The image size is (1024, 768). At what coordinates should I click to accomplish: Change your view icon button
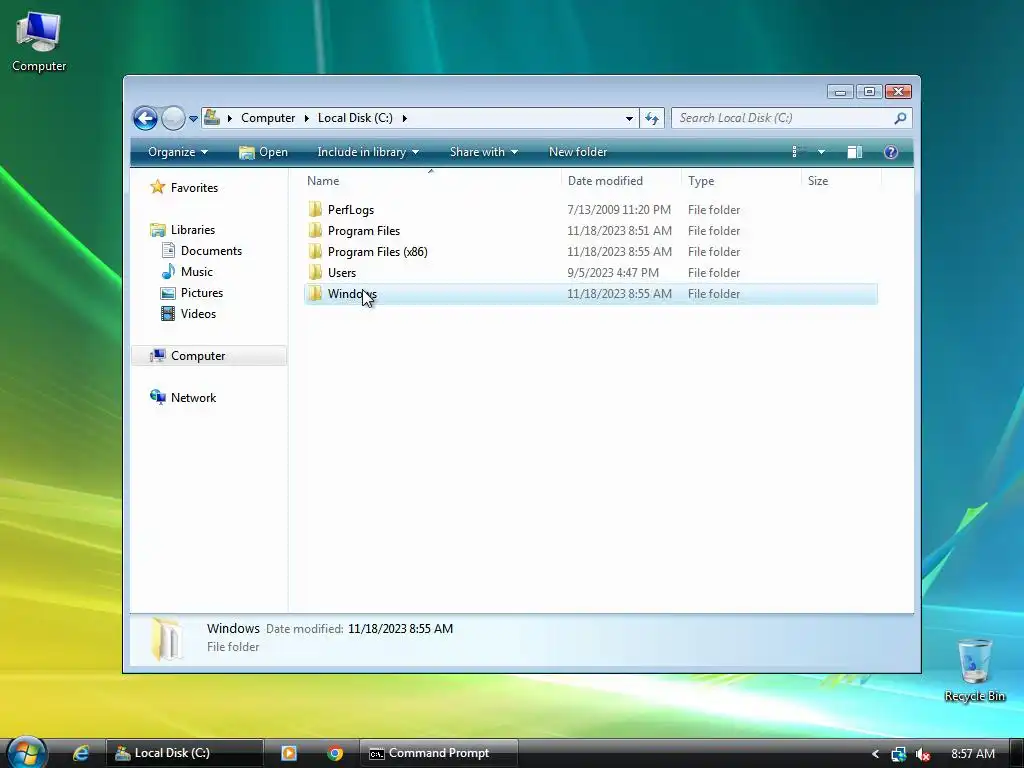pyautogui.click(x=796, y=152)
